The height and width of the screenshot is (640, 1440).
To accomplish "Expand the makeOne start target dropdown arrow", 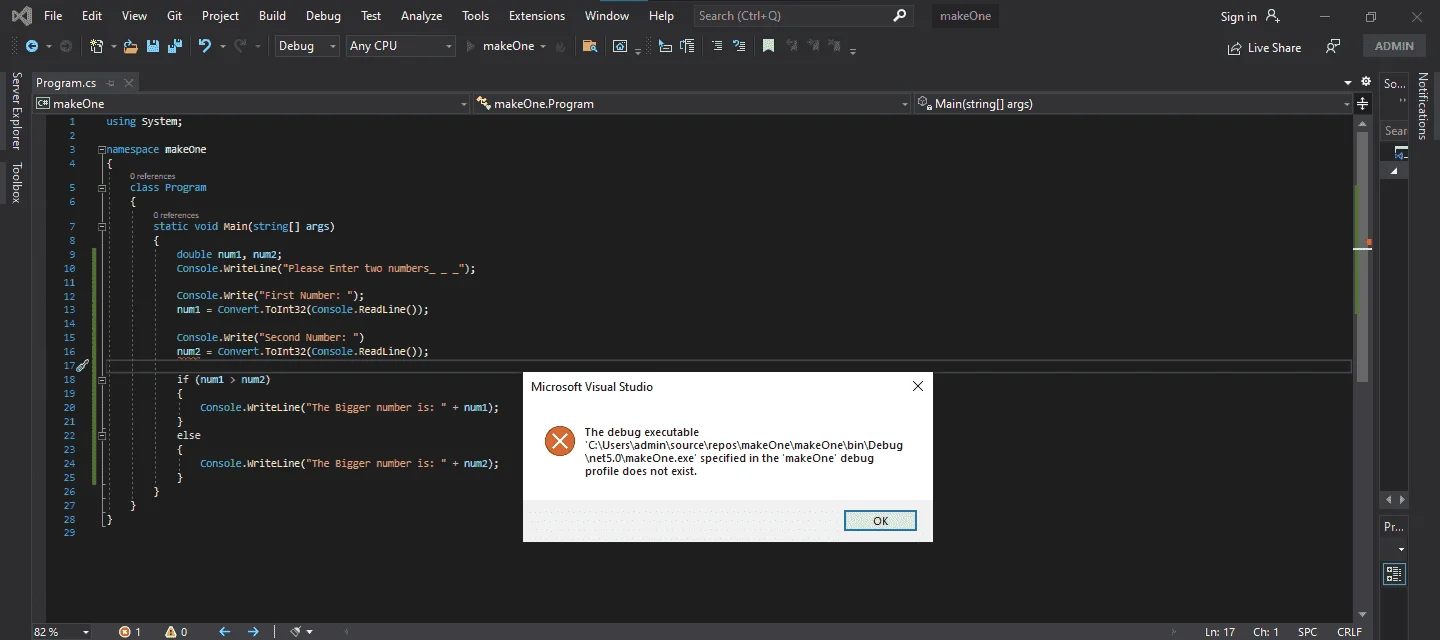I will click(543, 46).
